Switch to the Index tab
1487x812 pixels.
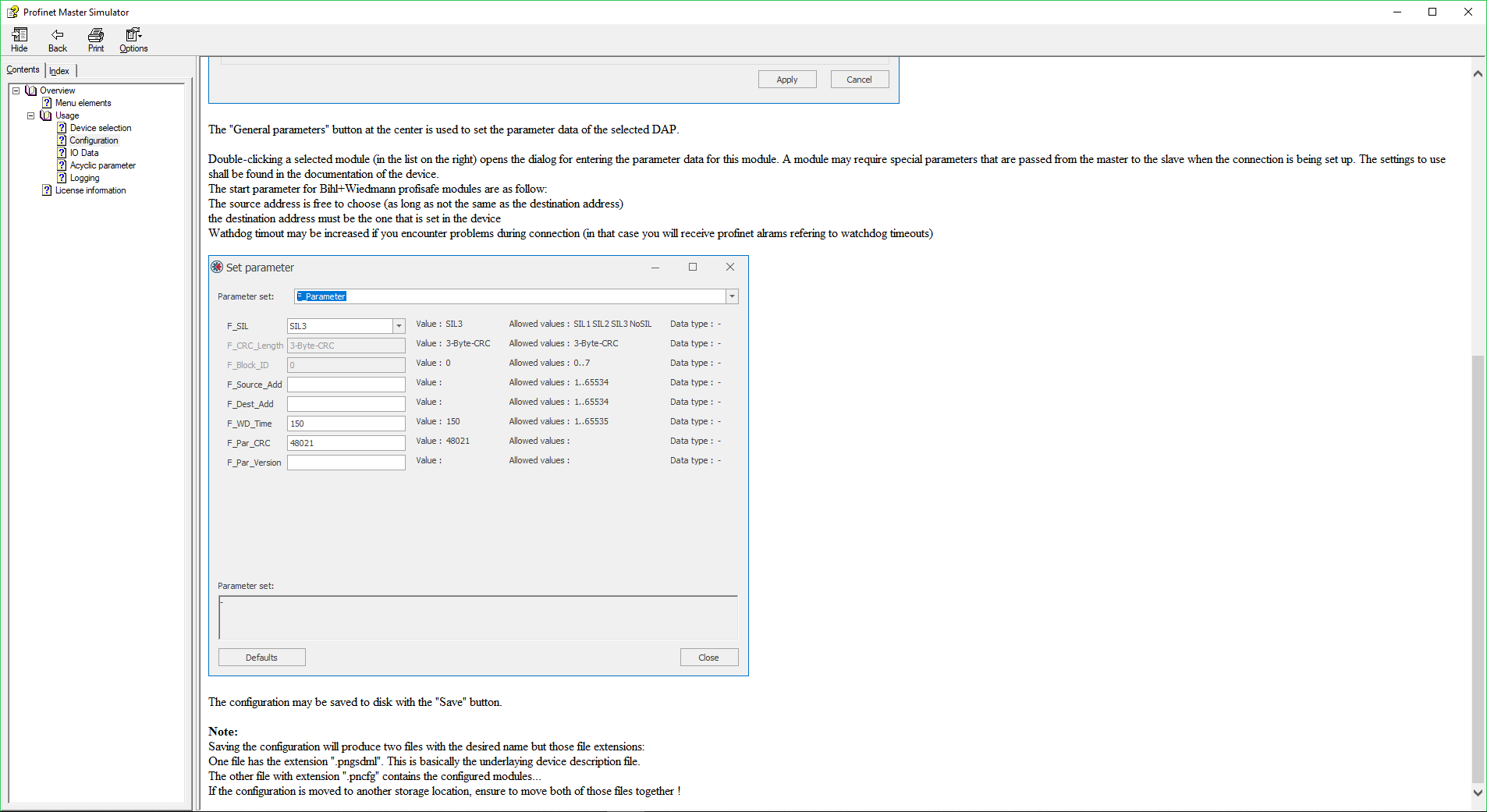(x=59, y=70)
